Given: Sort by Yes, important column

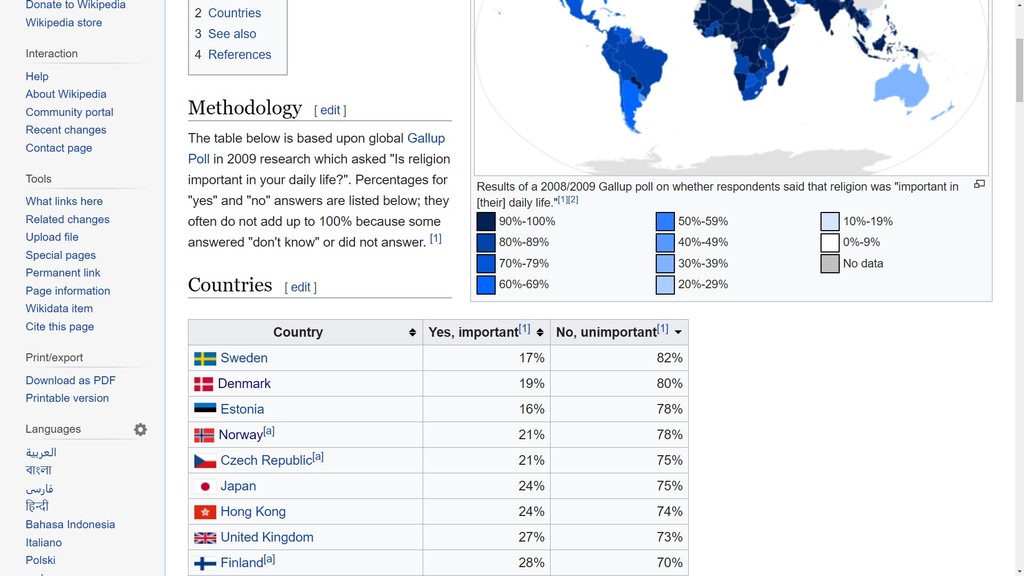Looking at the screenshot, I should click(x=540, y=332).
